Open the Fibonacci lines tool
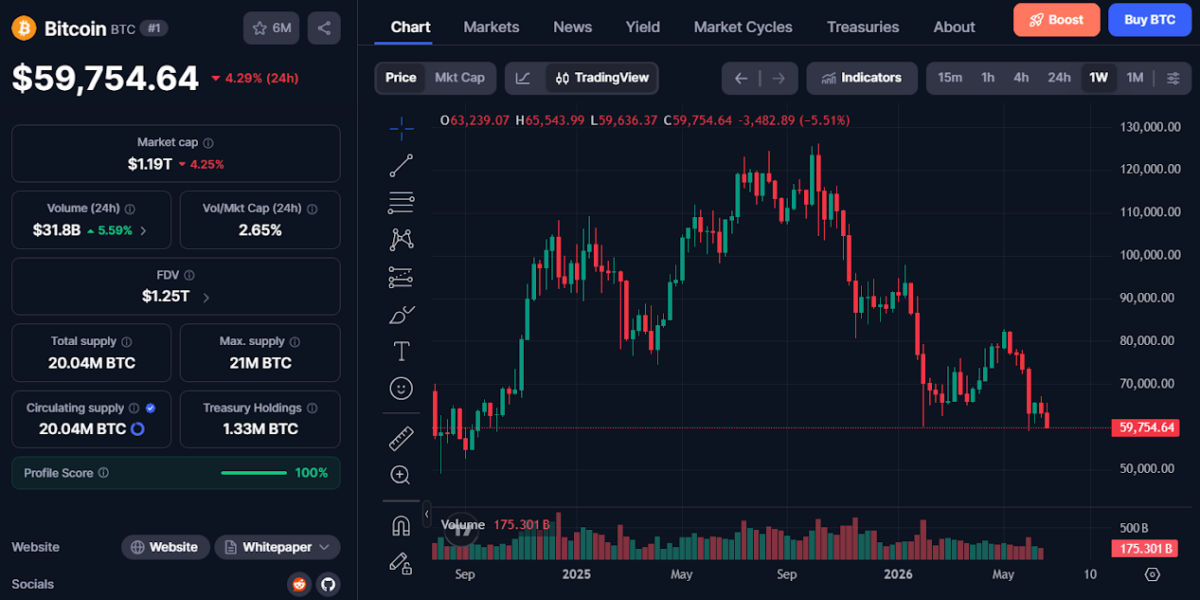 click(x=402, y=202)
